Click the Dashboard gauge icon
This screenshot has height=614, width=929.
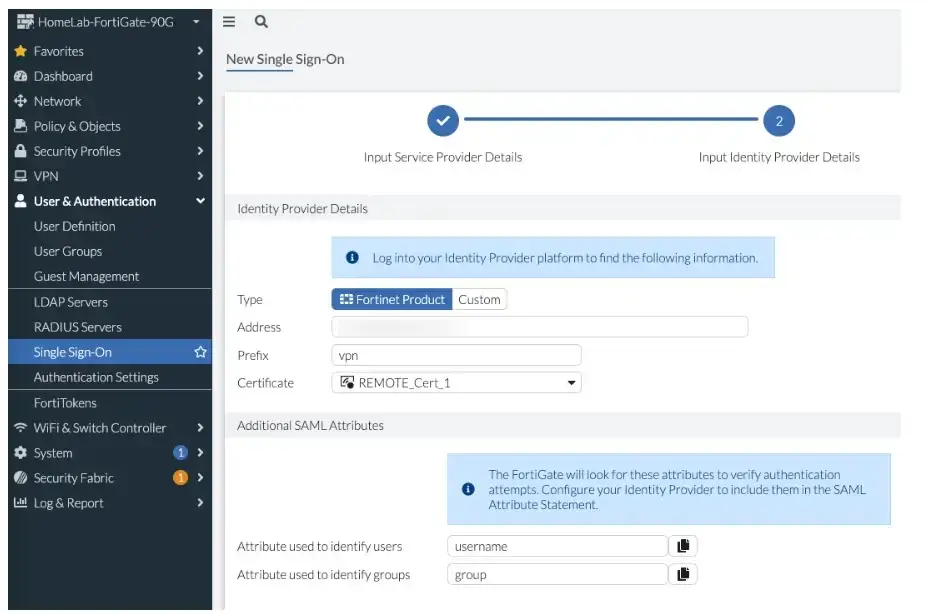click(x=20, y=76)
